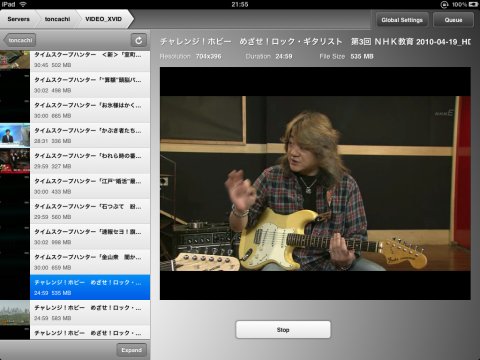Select the 29:59 327 MB video item
The width and height of the screenshot is (480, 360).
[90, 161]
